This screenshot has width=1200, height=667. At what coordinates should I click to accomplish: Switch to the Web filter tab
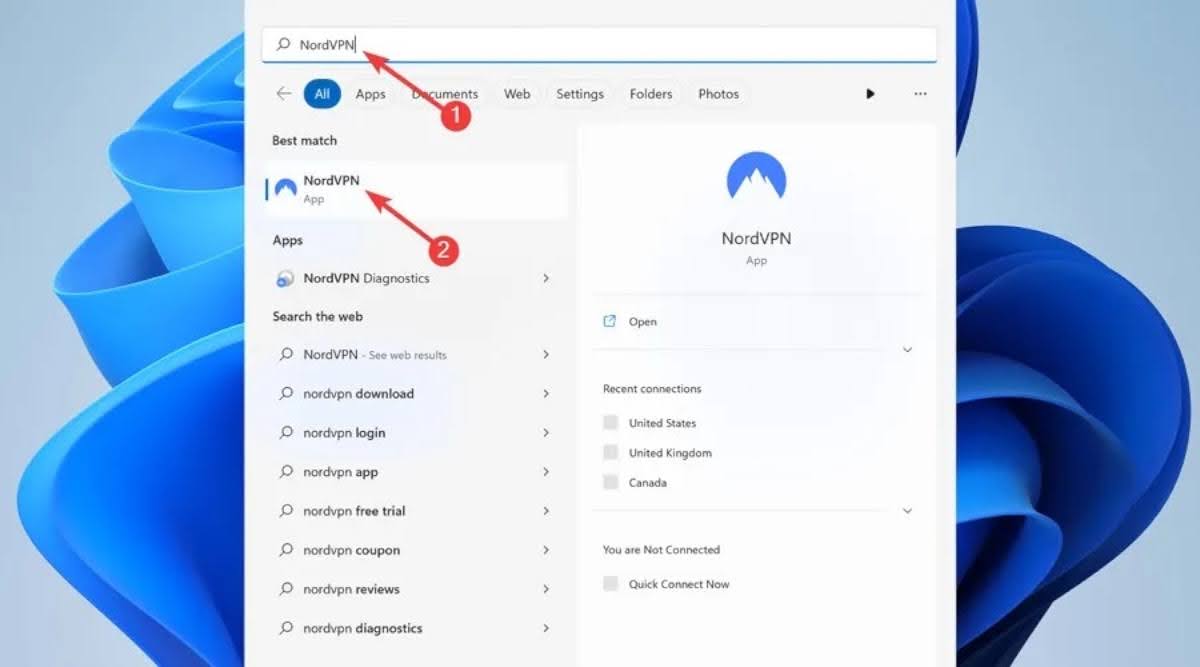coord(517,94)
